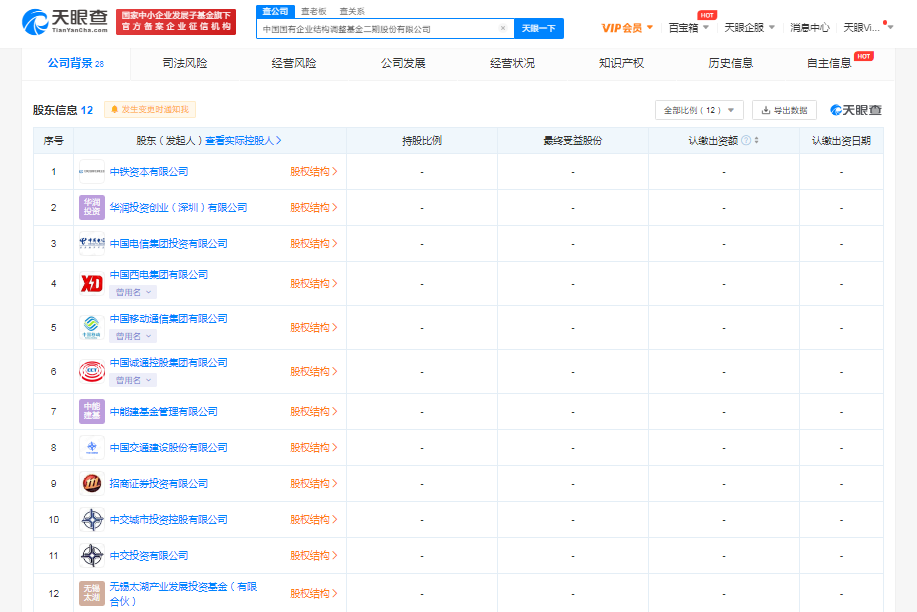Switch to the 知识产权 tab
Image resolution: width=917 pixels, height=612 pixels.
pyautogui.click(x=621, y=63)
